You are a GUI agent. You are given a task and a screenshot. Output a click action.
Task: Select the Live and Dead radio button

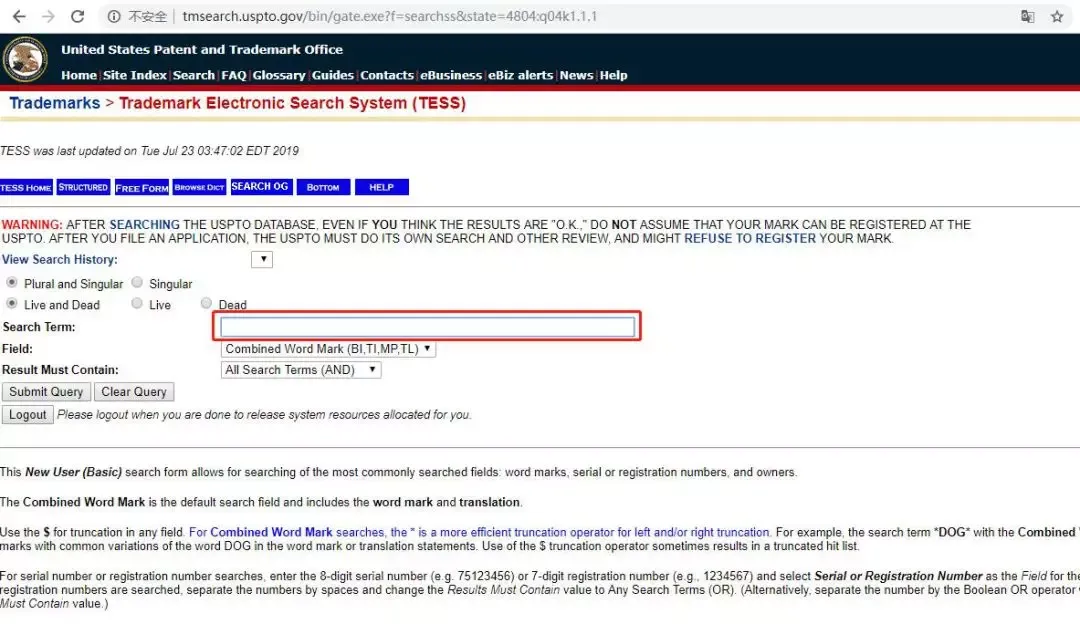[x=12, y=303]
